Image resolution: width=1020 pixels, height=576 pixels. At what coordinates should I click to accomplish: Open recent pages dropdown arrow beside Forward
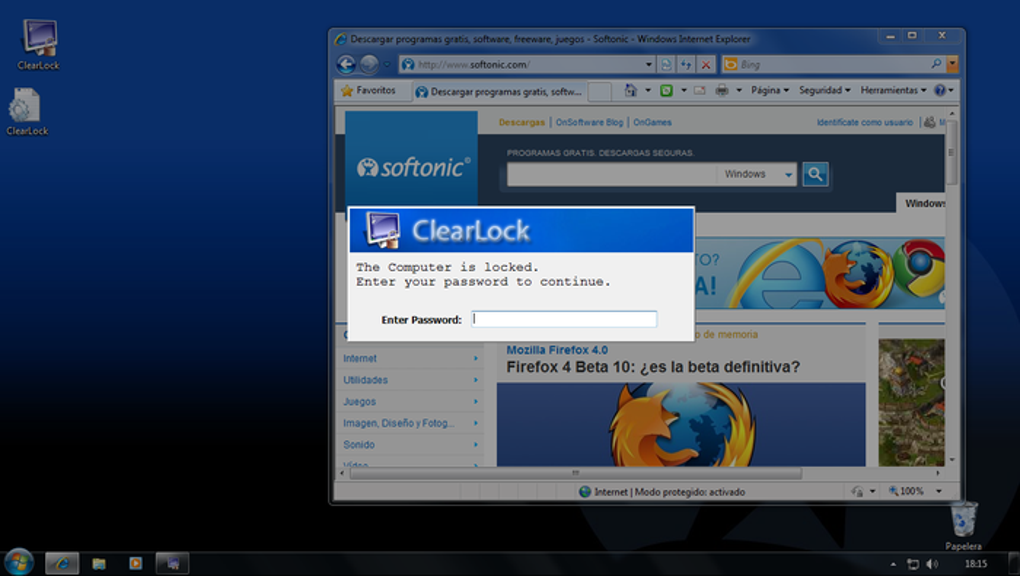[x=386, y=64]
